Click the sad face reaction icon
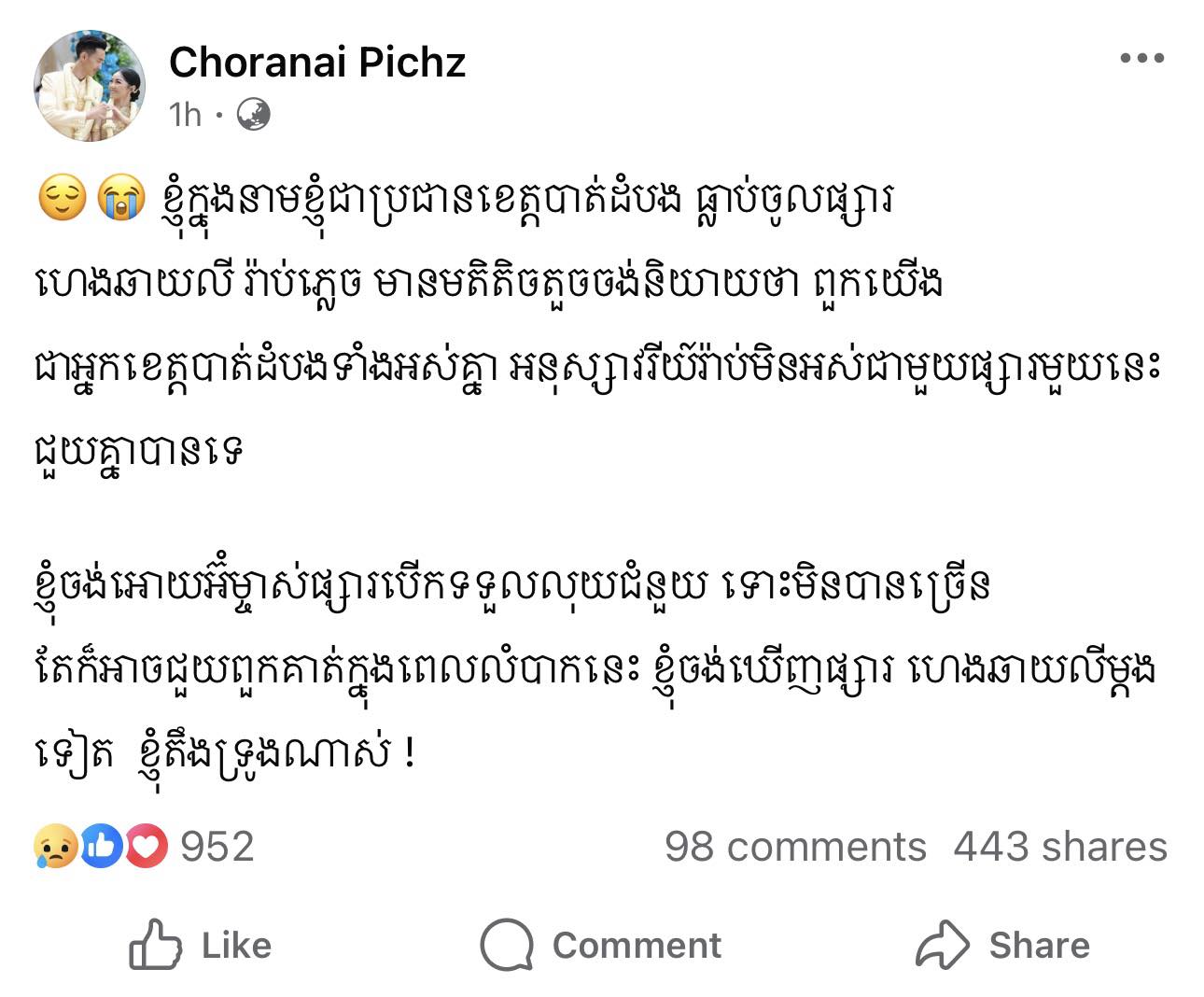Image resolution: width=1204 pixels, height=997 pixels. (x=55, y=846)
